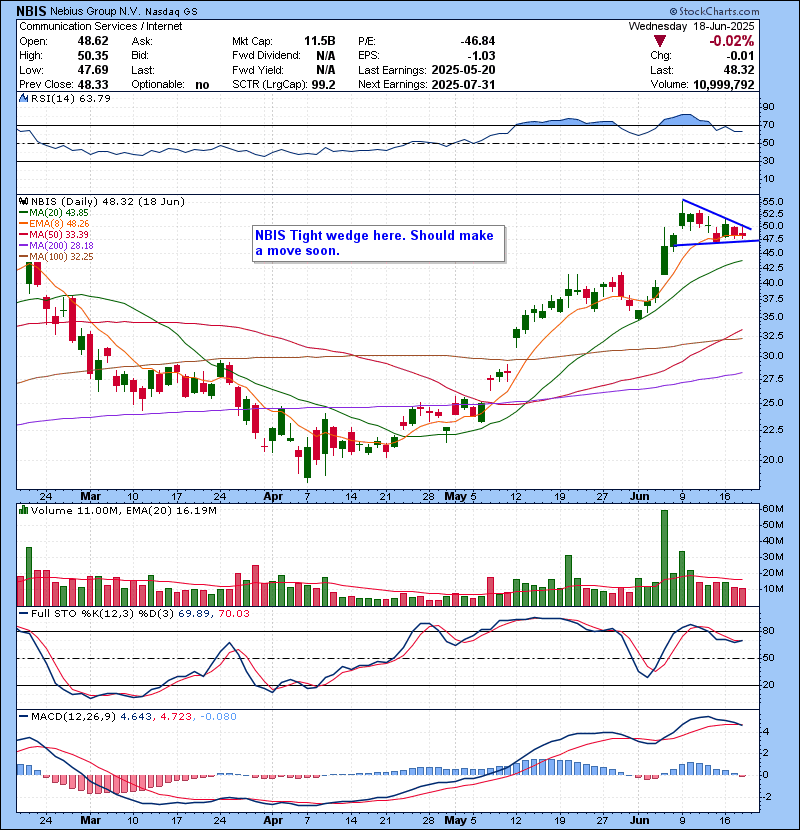
Task: Click the MACD histogram value -0.080
Action: pos(219,717)
